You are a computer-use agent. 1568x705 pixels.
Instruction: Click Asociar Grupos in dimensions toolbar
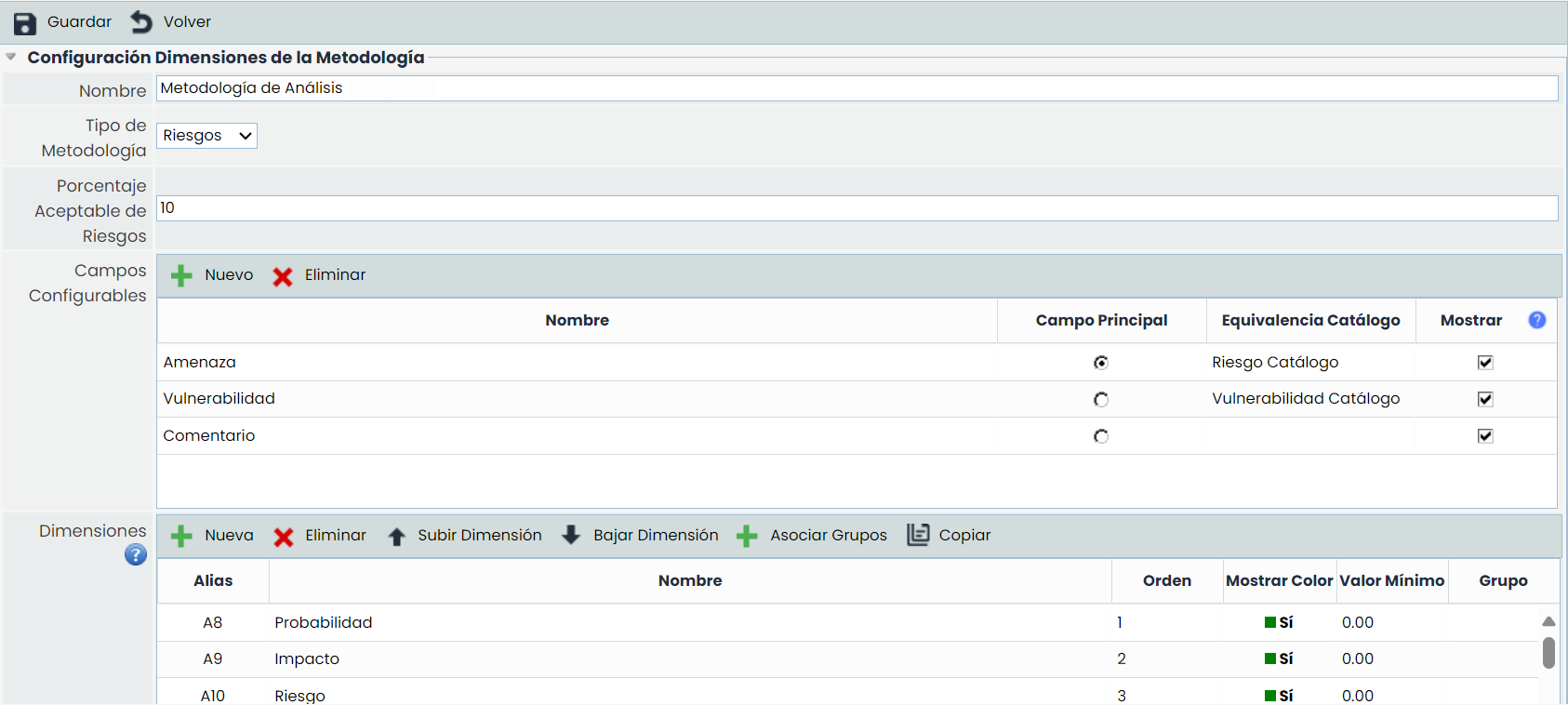(x=747, y=536)
